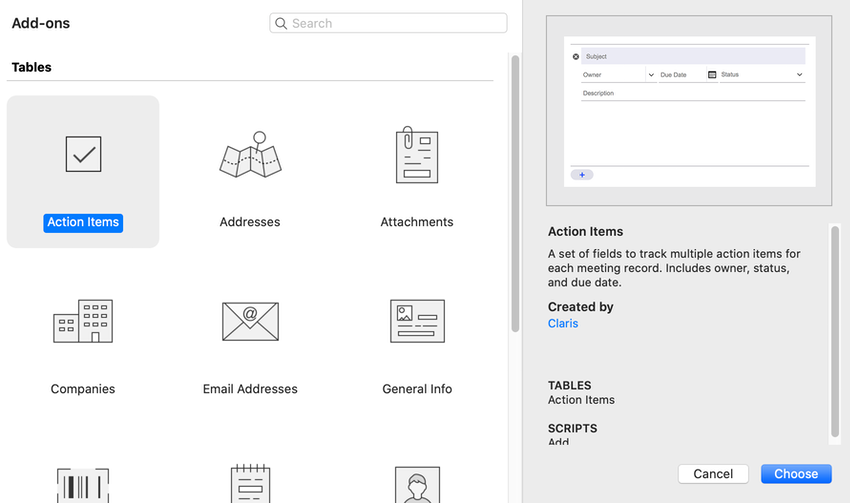850x503 pixels.
Task: Select the General Info card icon
Action: (417, 321)
